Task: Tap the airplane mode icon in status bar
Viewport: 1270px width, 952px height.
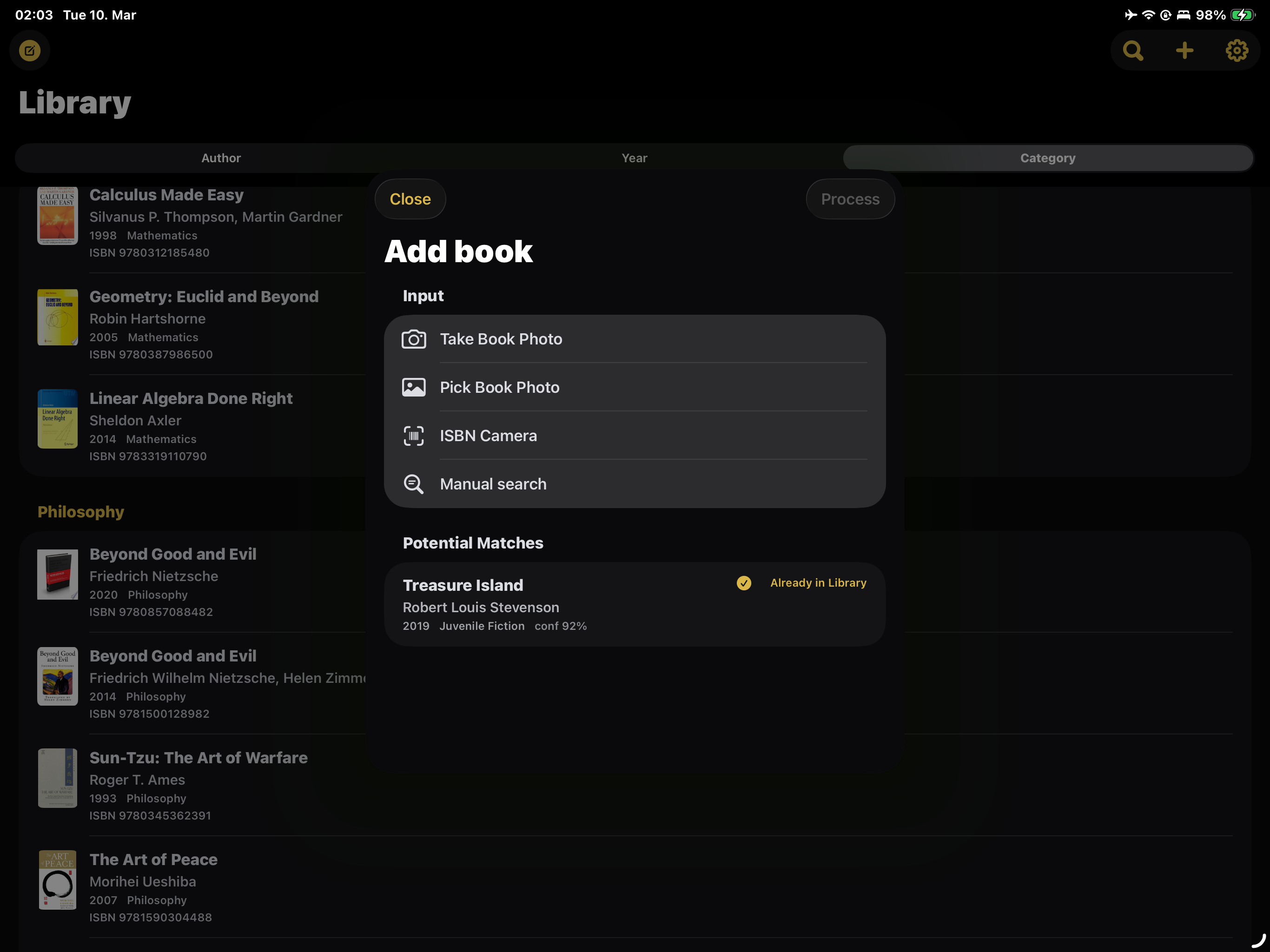Action: point(1131,15)
